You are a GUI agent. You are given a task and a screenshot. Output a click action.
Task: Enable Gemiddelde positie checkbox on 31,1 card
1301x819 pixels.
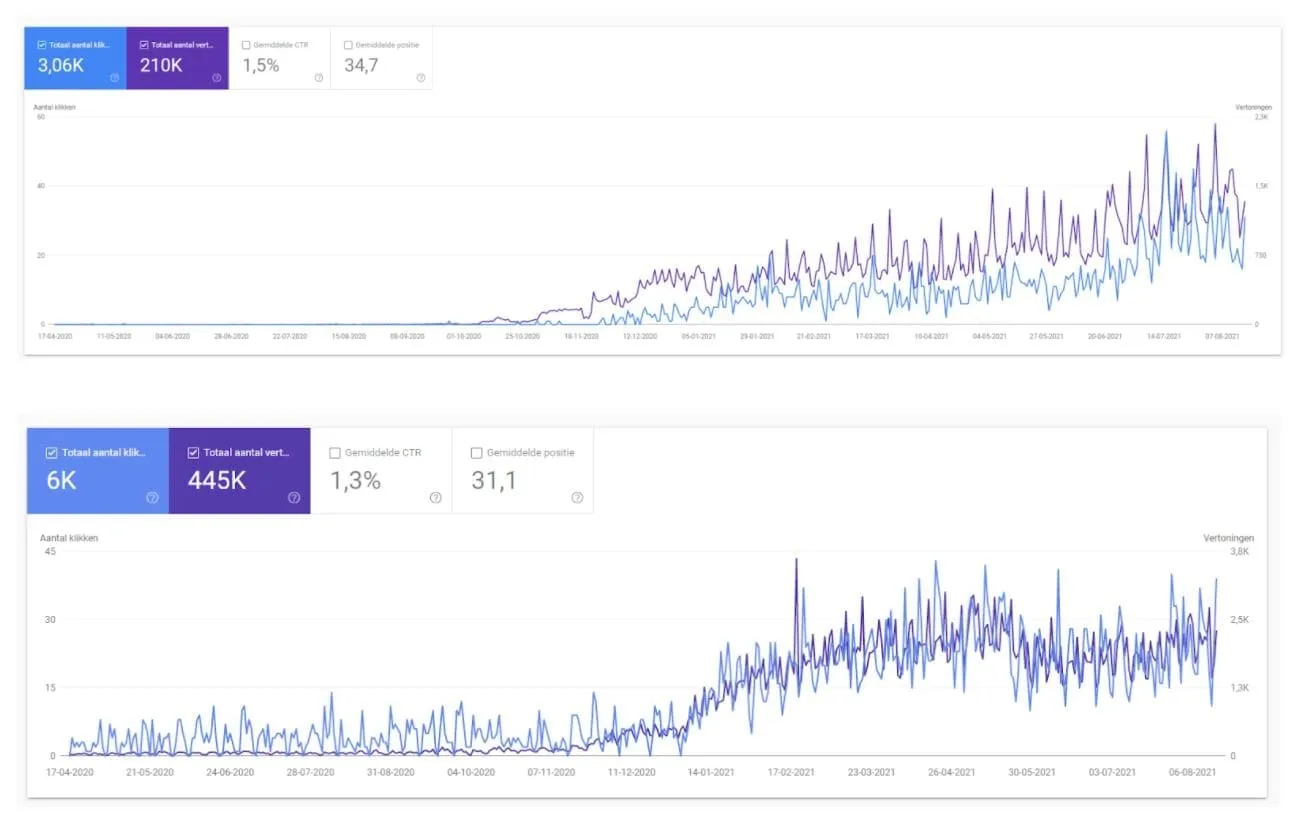tap(477, 453)
